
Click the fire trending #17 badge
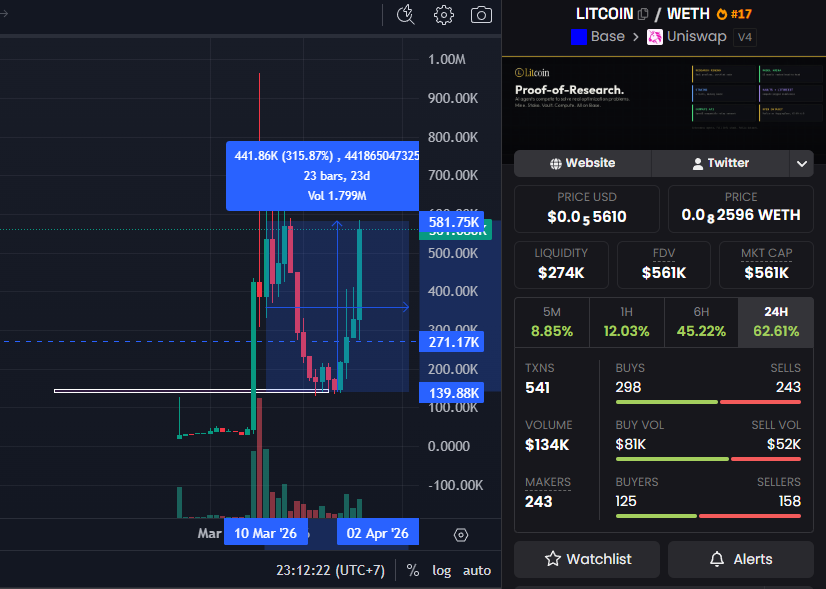(x=734, y=14)
